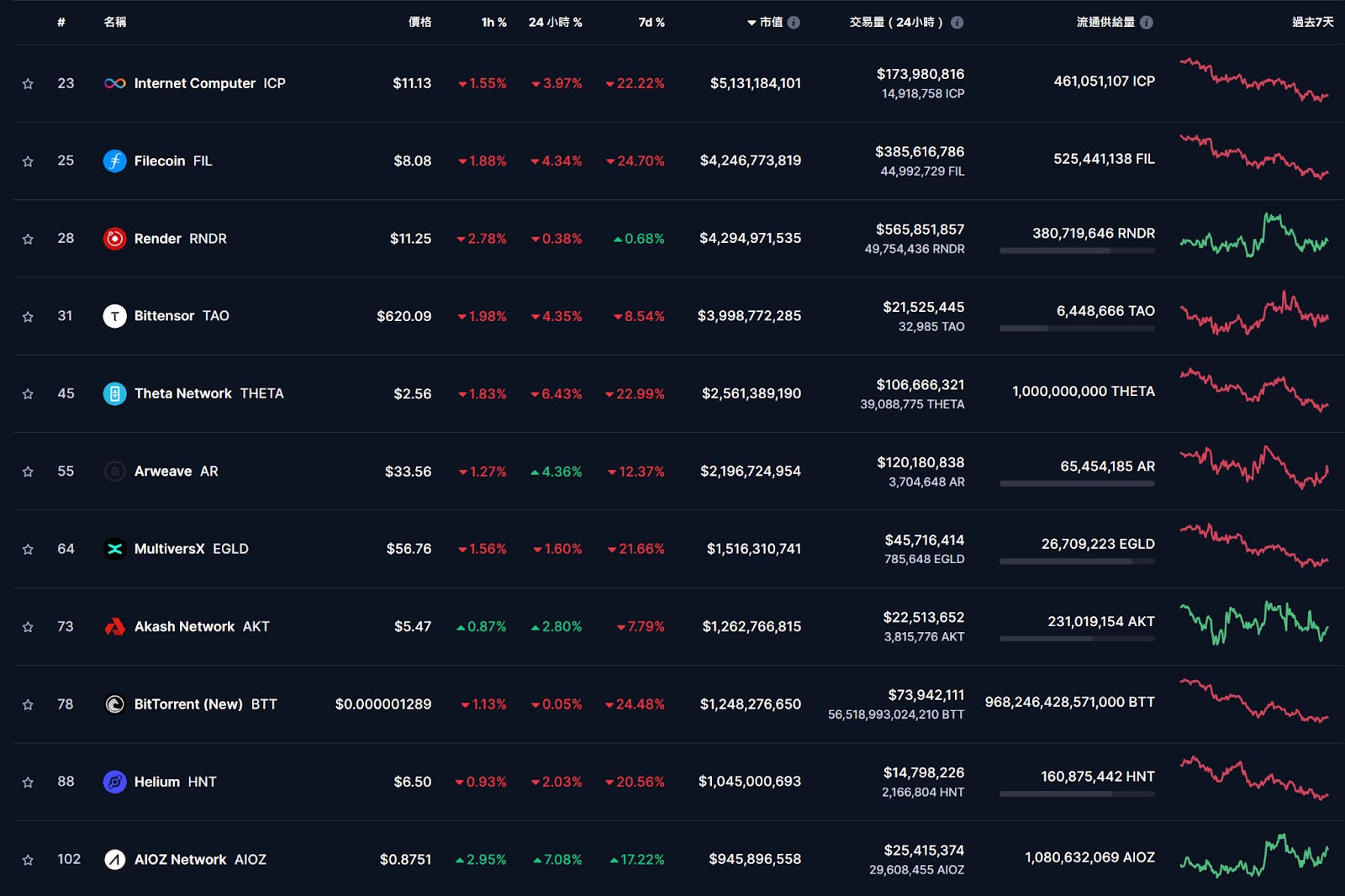Image resolution: width=1345 pixels, height=896 pixels.
Task: Sort by the 24 小時 % column
Action: [x=555, y=23]
